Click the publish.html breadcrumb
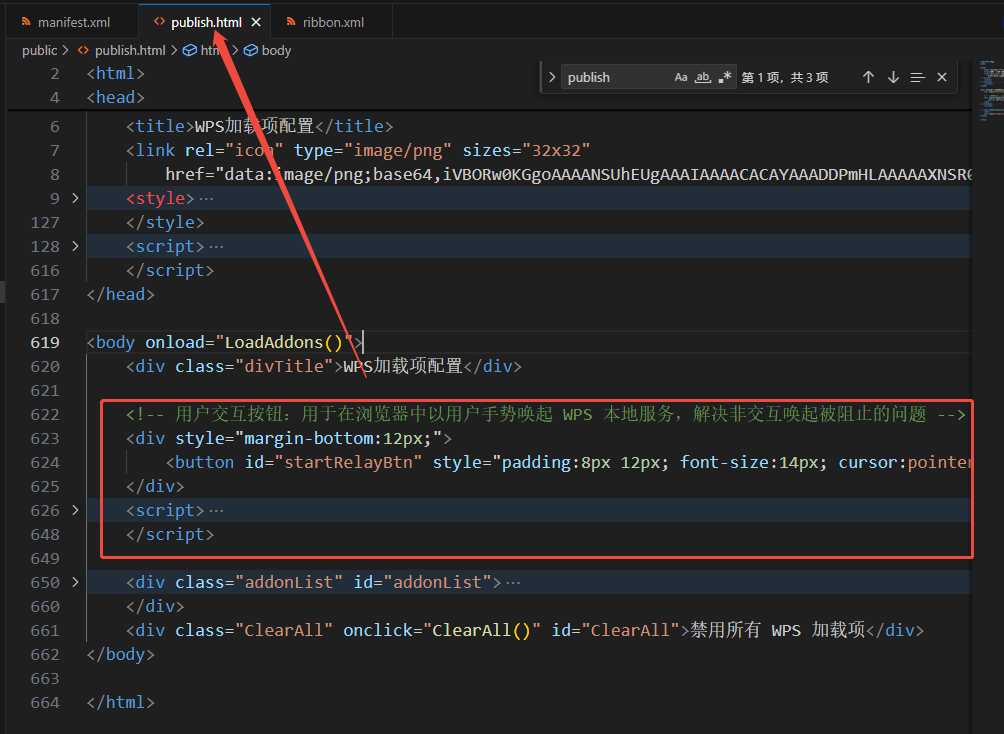The image size is (1004, 734). (130, 51)
